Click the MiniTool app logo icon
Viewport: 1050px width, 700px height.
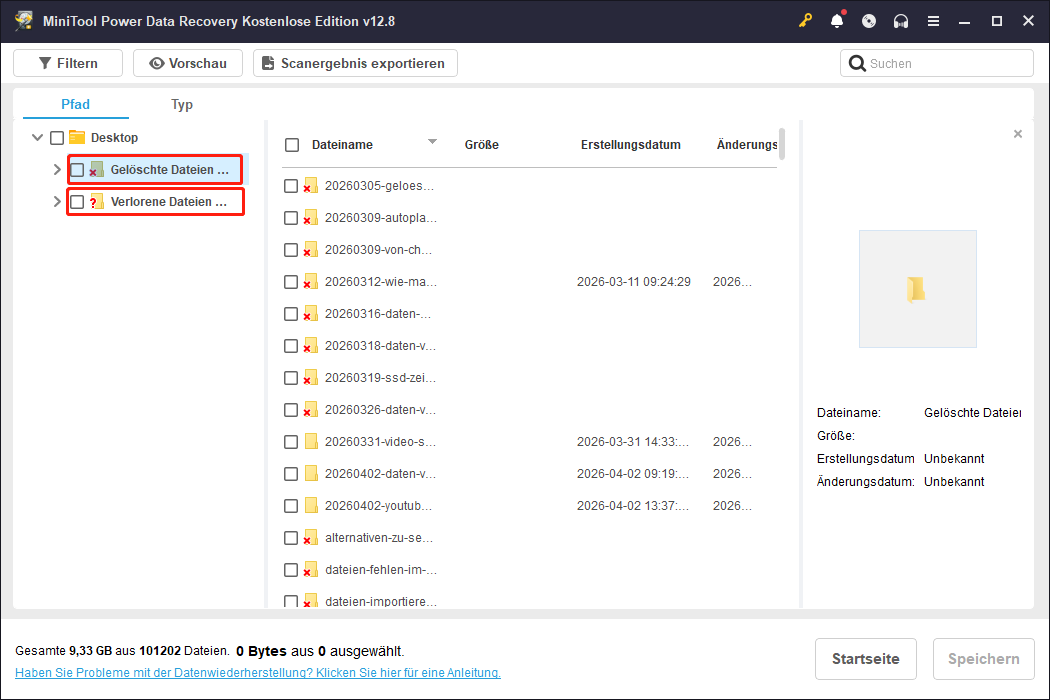click(x=24, y=21)
